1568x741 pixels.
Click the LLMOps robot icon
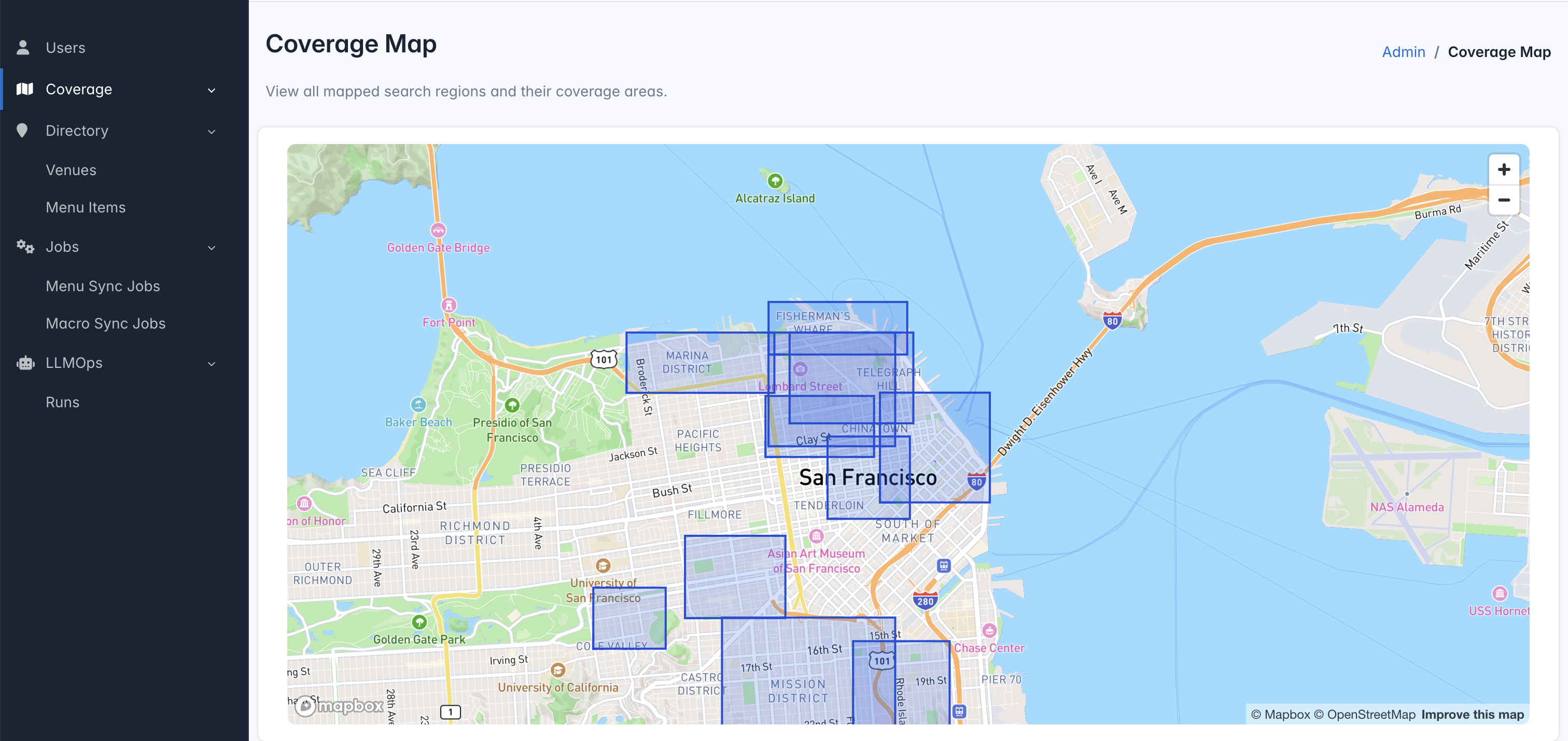pyautogui.click(x=25, y=363)
